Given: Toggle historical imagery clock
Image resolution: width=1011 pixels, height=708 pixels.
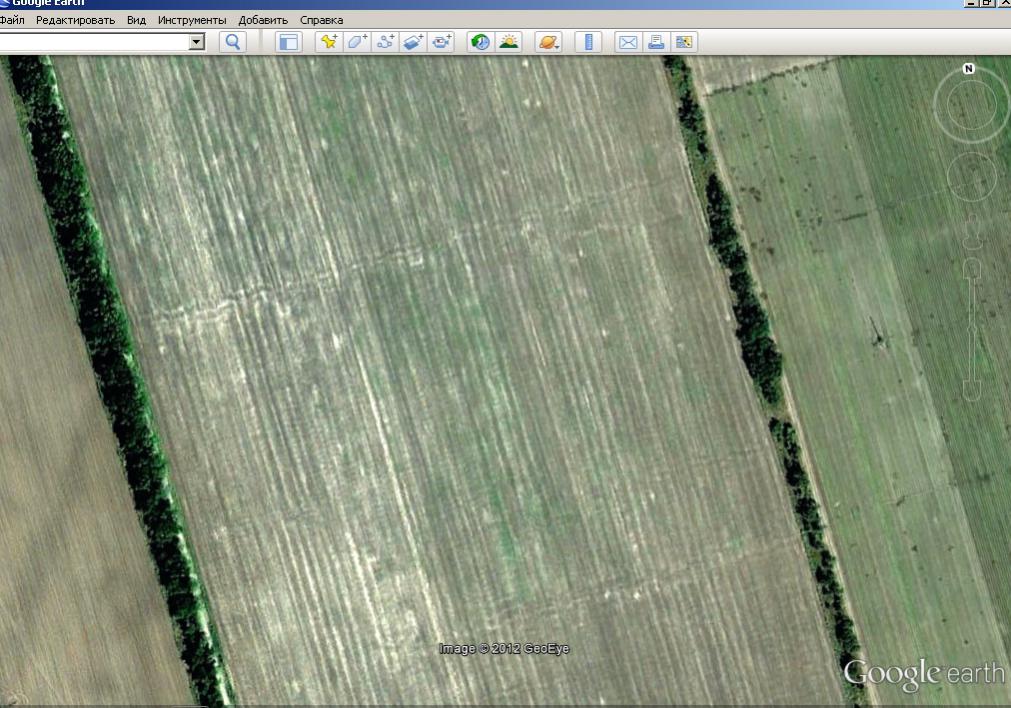Looking at the screenshot, I should (x=481, y=42).
